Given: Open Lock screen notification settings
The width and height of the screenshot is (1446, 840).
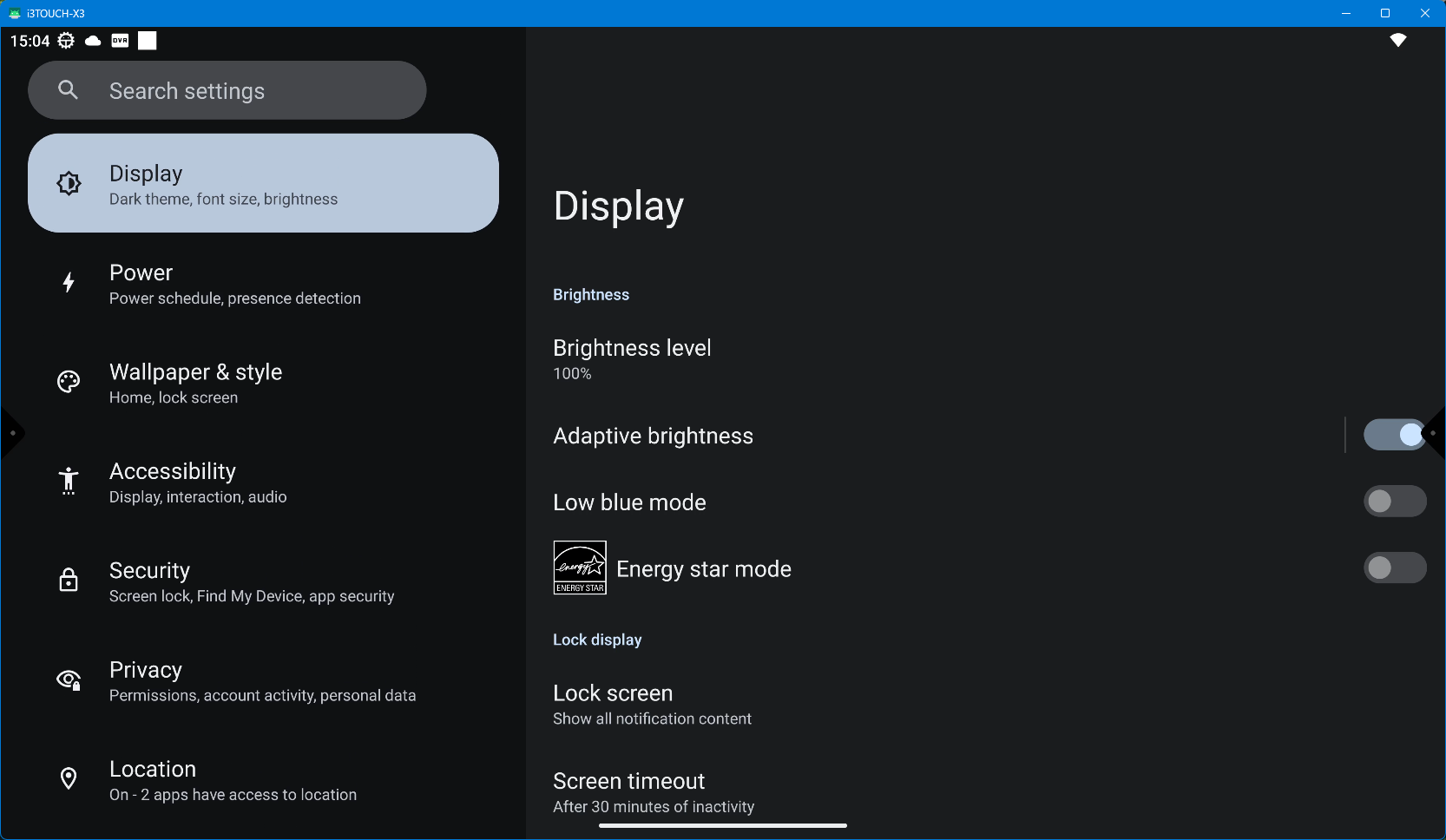Looking at the screenshot, I should pos(652,705).
